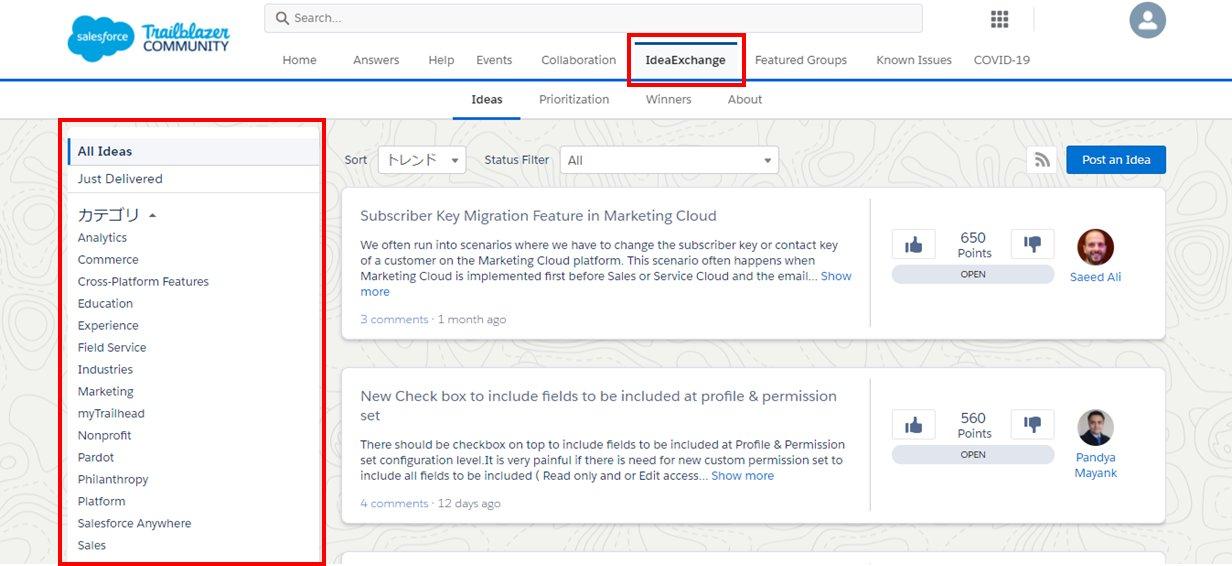The height and width of the screenshot is (566, 1232).
Task: Open Saeed Ali's profile photo
Action: tap(1095, 247)
